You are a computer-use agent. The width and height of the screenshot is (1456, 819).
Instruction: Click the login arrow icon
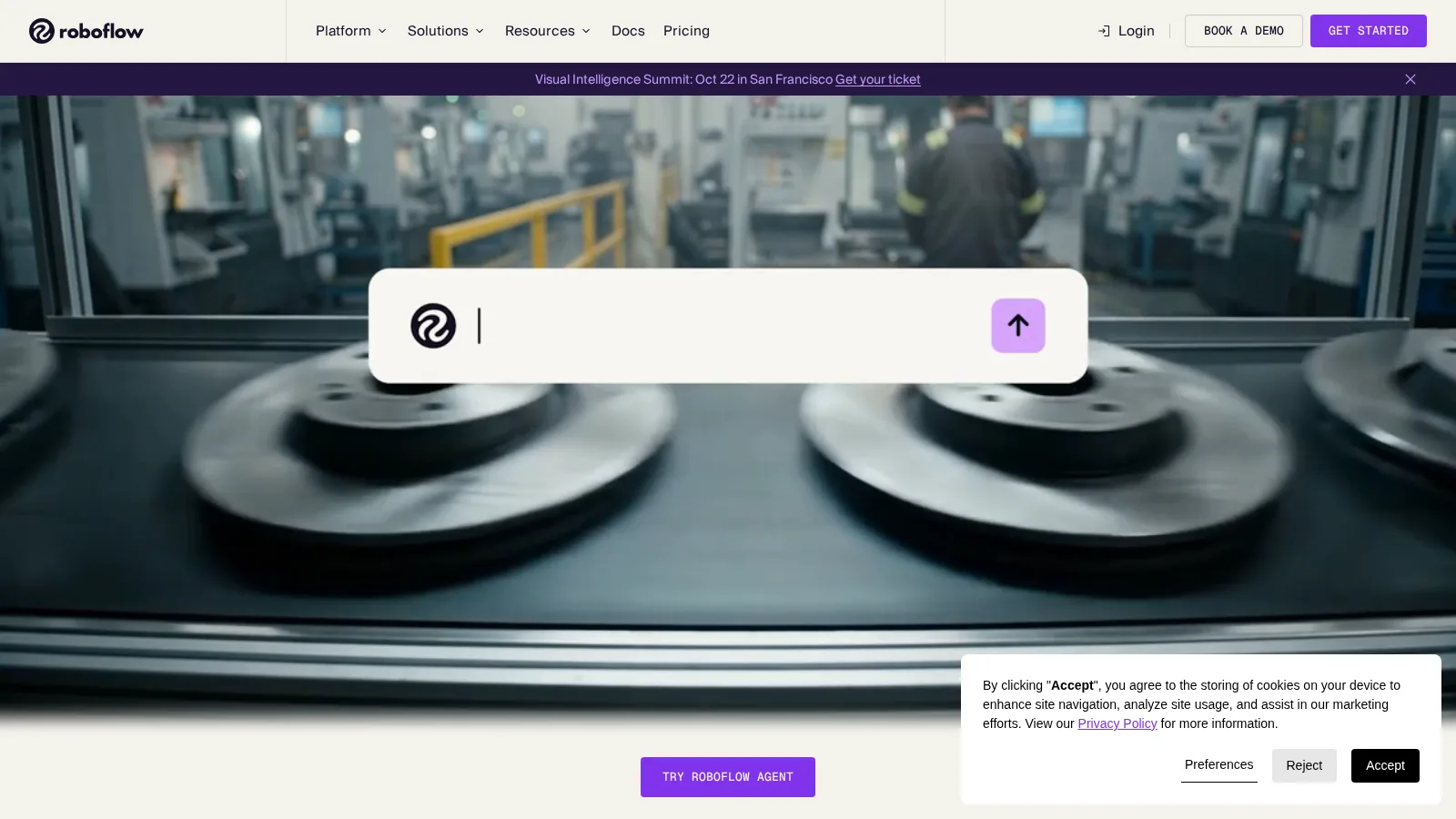(x=1104, y=31)
